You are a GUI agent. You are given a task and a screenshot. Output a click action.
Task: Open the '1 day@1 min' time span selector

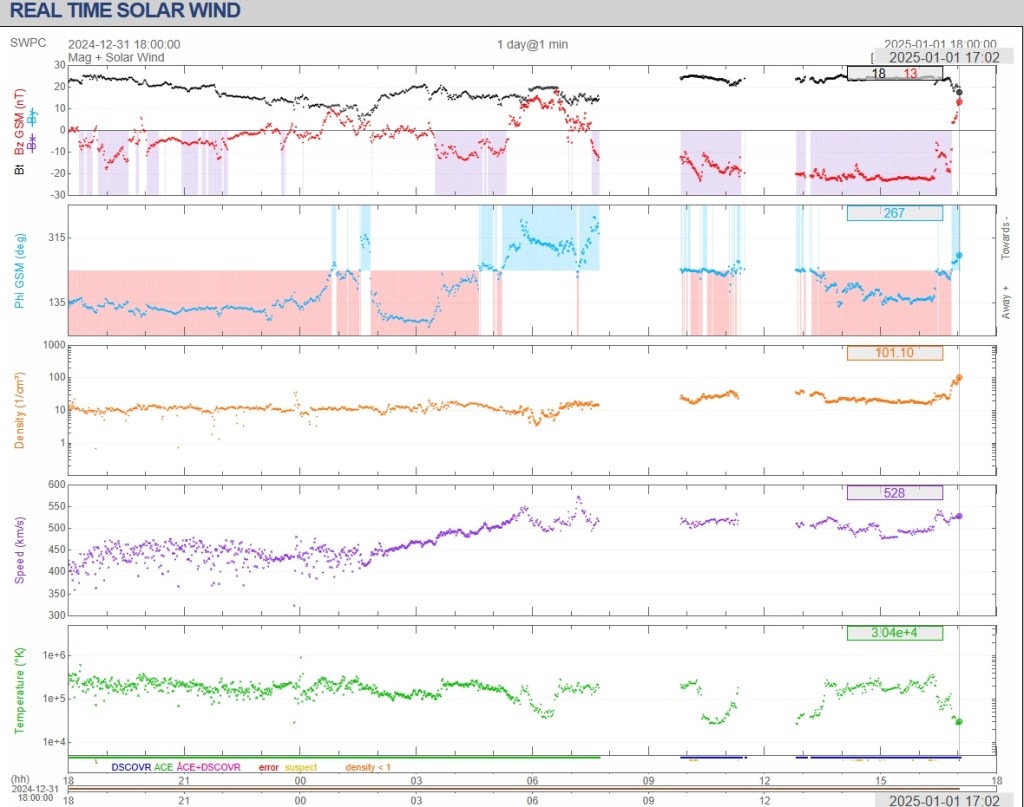point(532,44)
